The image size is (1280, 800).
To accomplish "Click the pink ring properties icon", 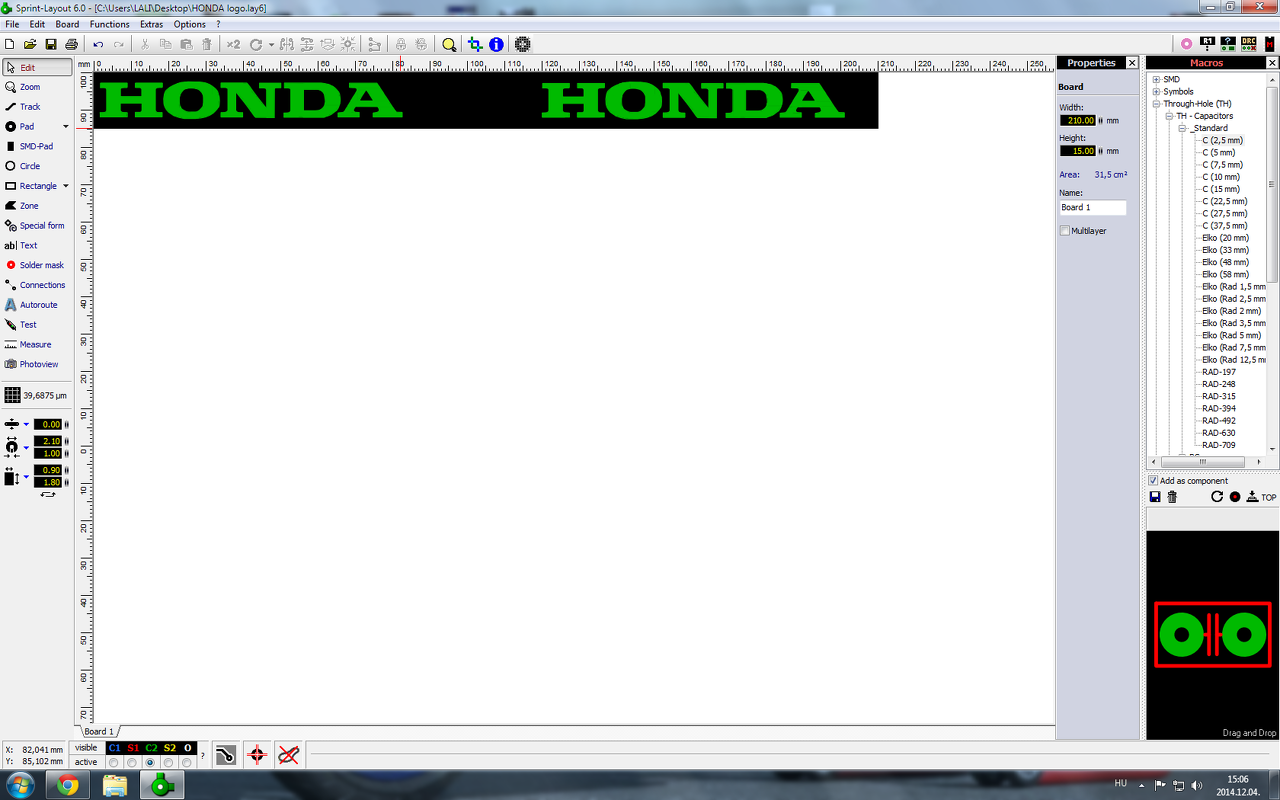I will (x=1186, y=44).
